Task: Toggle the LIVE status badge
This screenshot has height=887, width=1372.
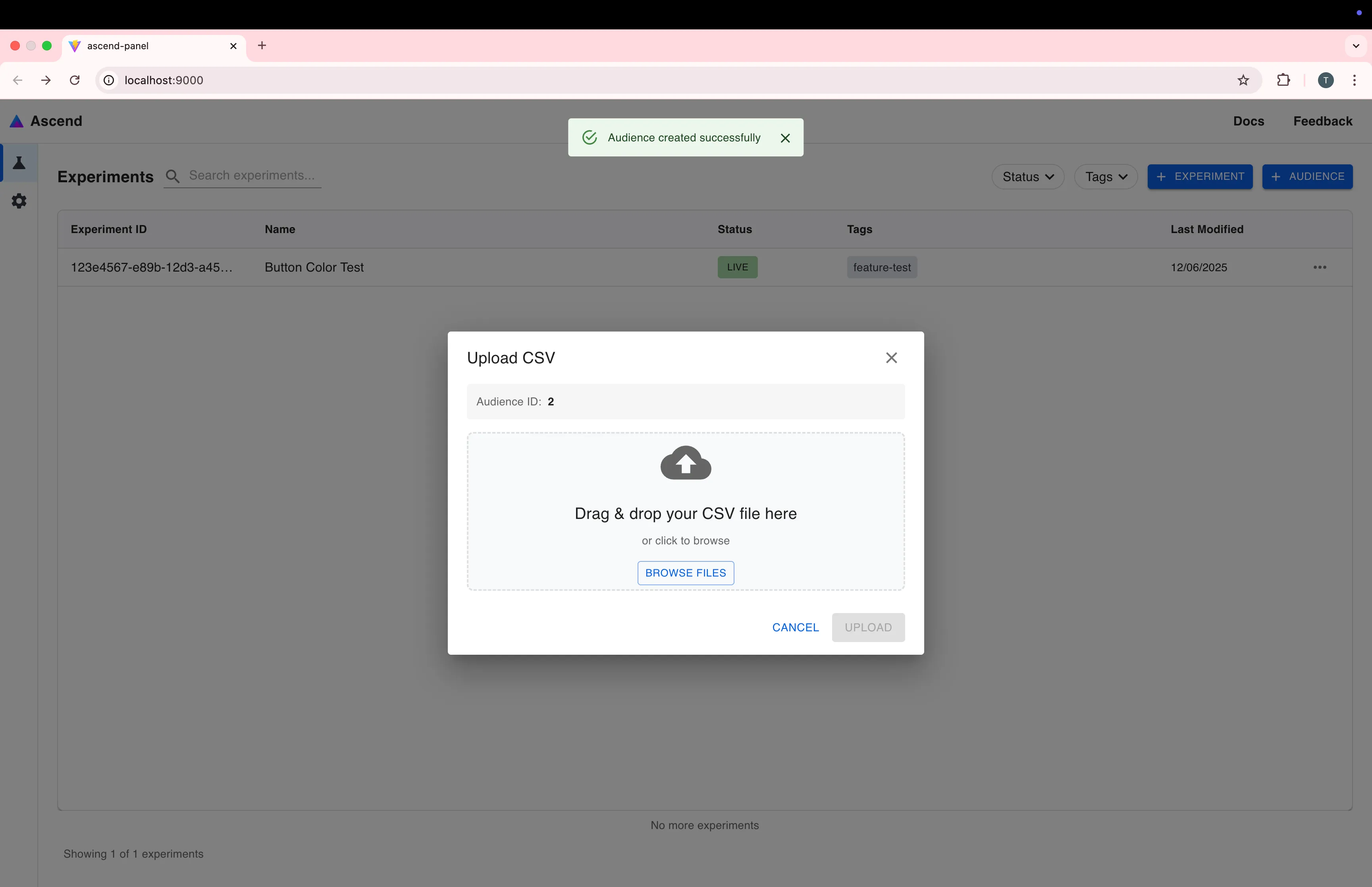Action: pyautogui.click(x=737, y=267)
